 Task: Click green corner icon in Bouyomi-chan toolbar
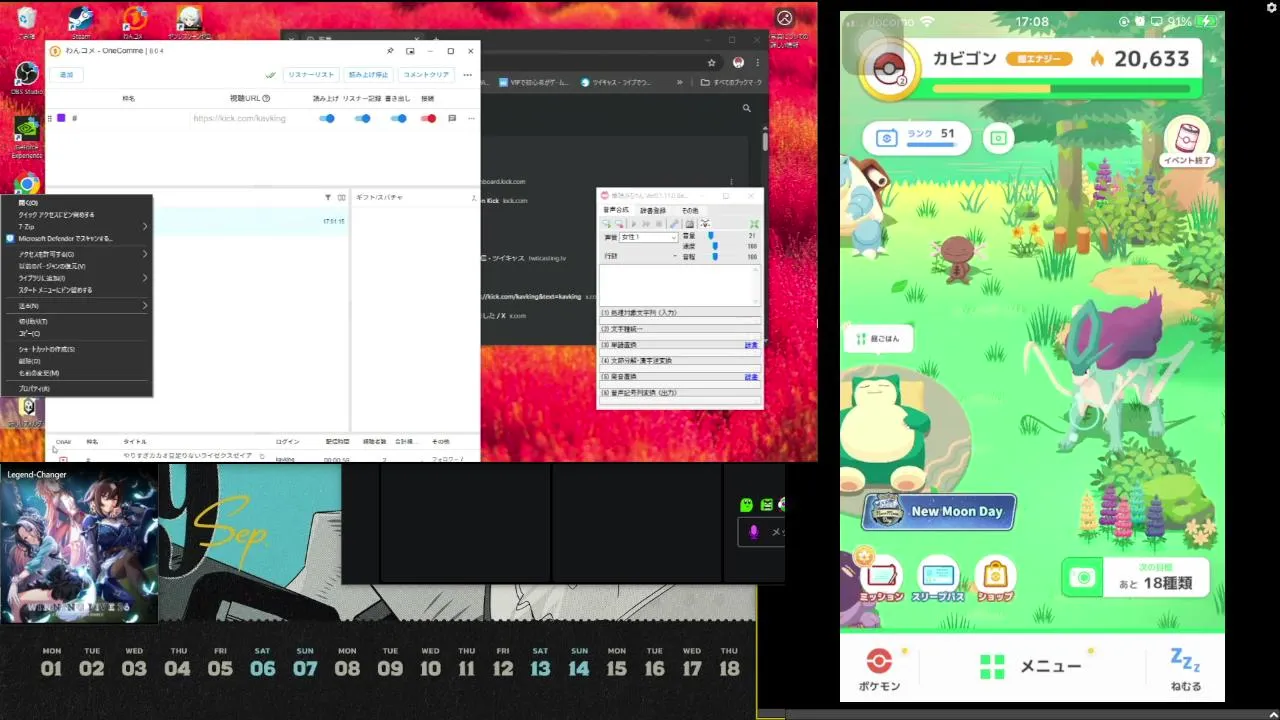point(754,224)
